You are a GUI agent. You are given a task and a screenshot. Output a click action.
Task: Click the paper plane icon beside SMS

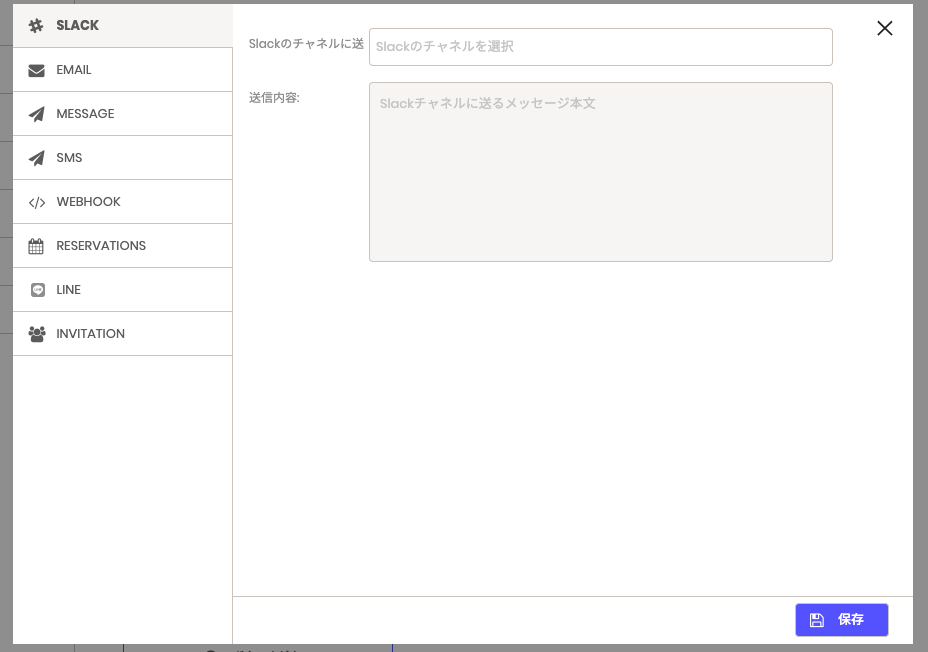36,158
